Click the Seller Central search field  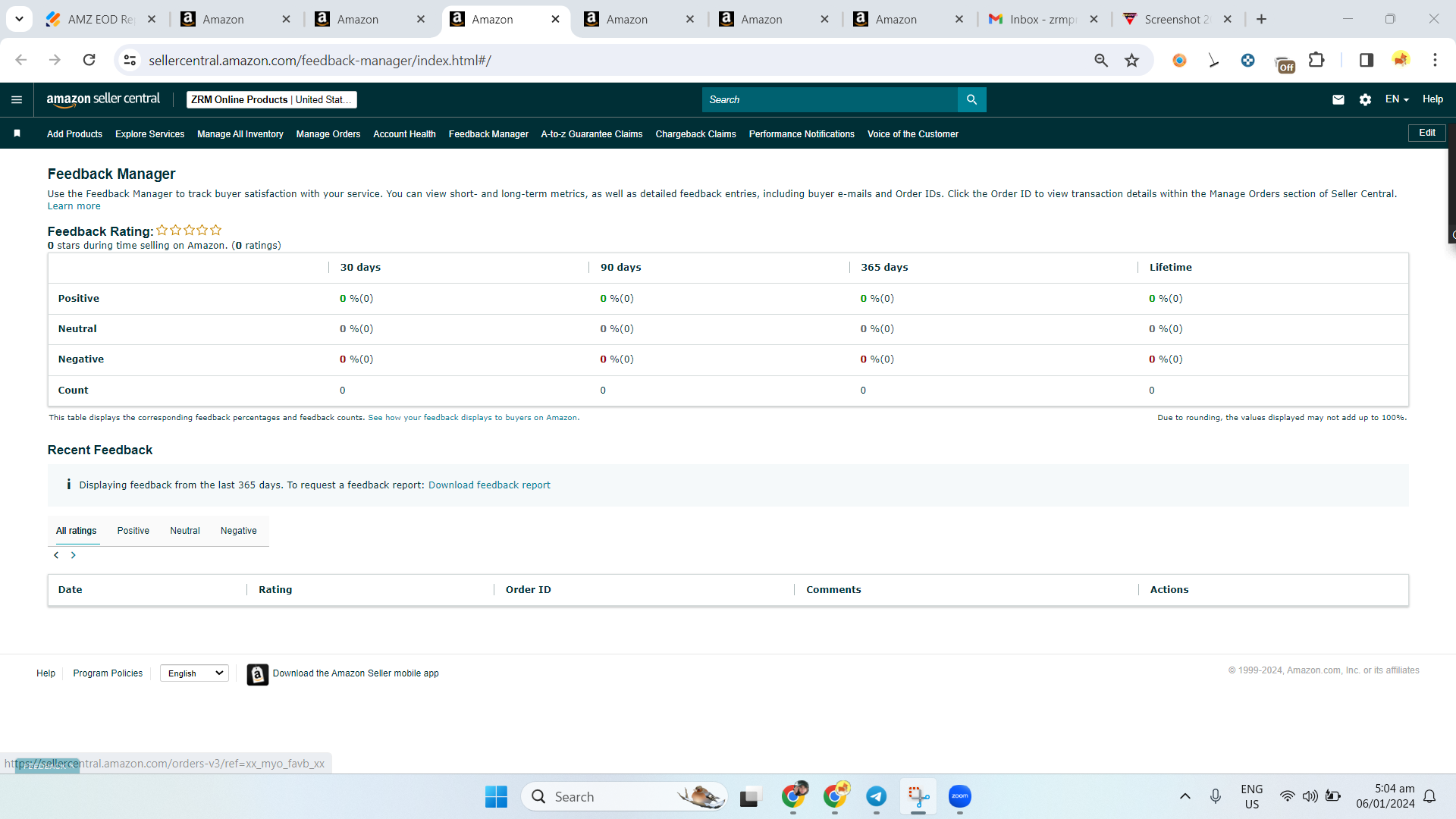830,99
